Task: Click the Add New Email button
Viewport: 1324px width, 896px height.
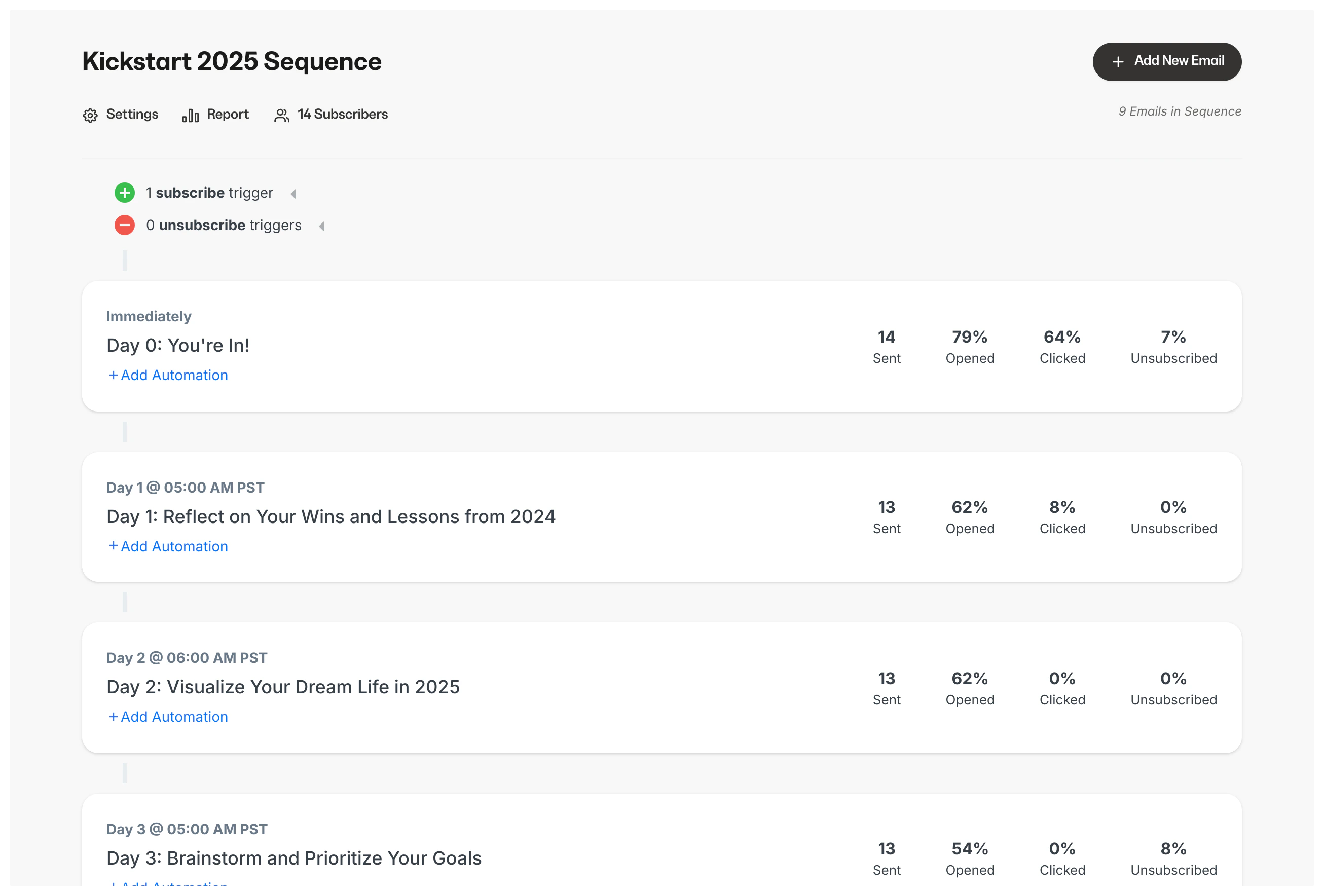Action: pos(1167,61)
